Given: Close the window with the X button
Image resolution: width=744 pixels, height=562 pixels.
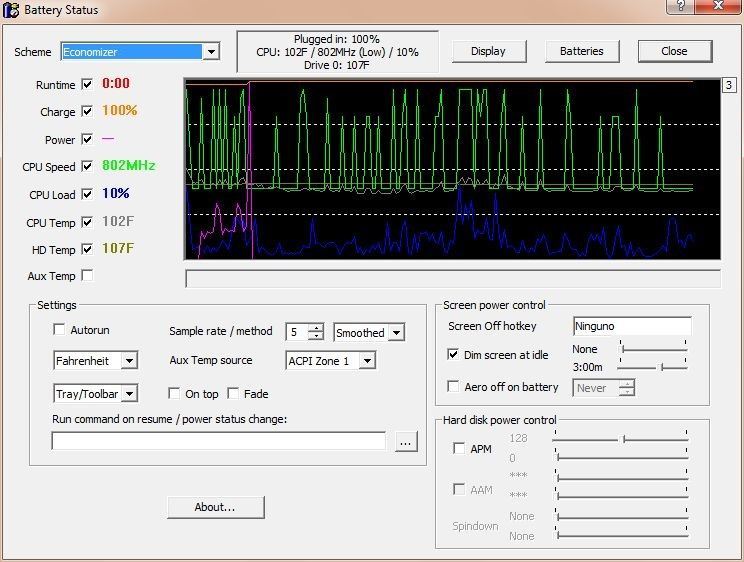Looking at the screenshot, I should point(718,6).
